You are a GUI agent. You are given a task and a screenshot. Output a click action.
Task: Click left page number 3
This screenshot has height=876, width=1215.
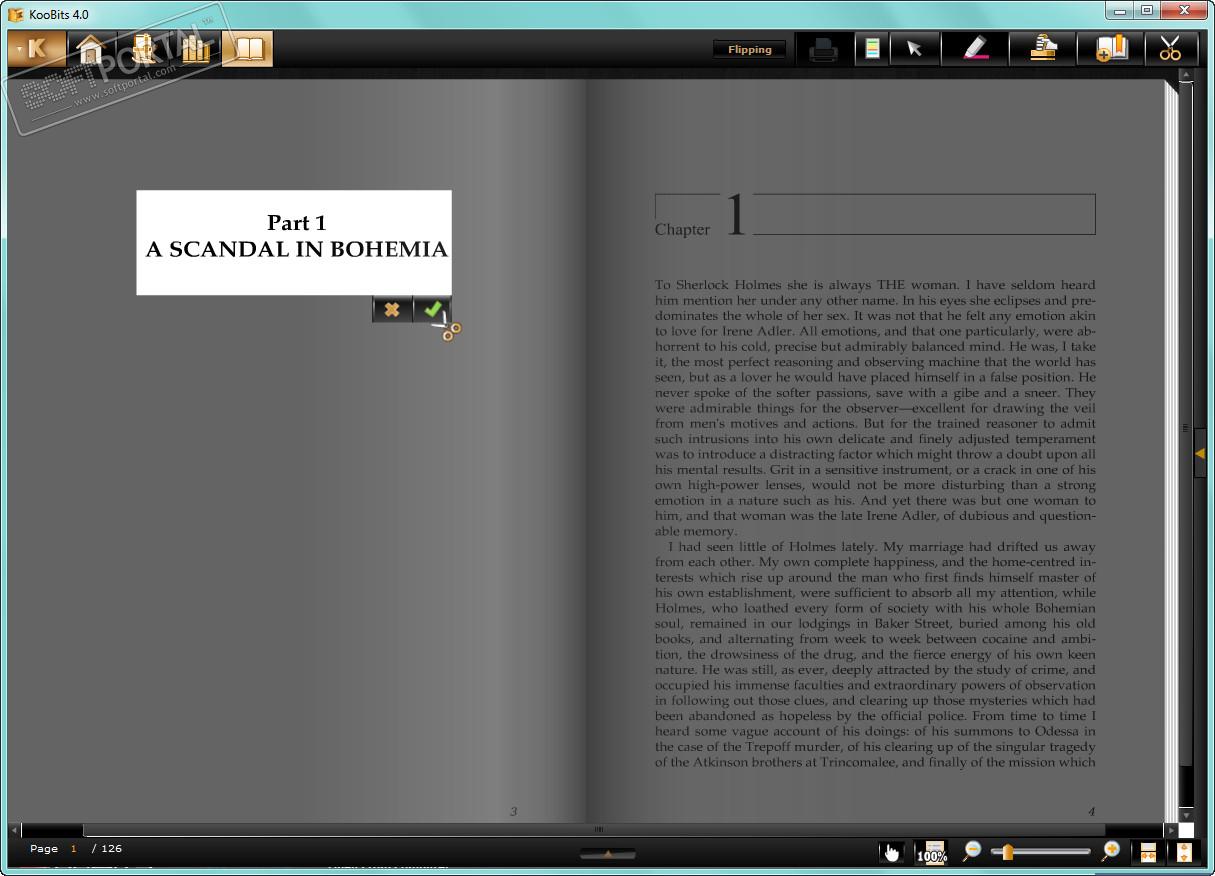coord(513,812)
